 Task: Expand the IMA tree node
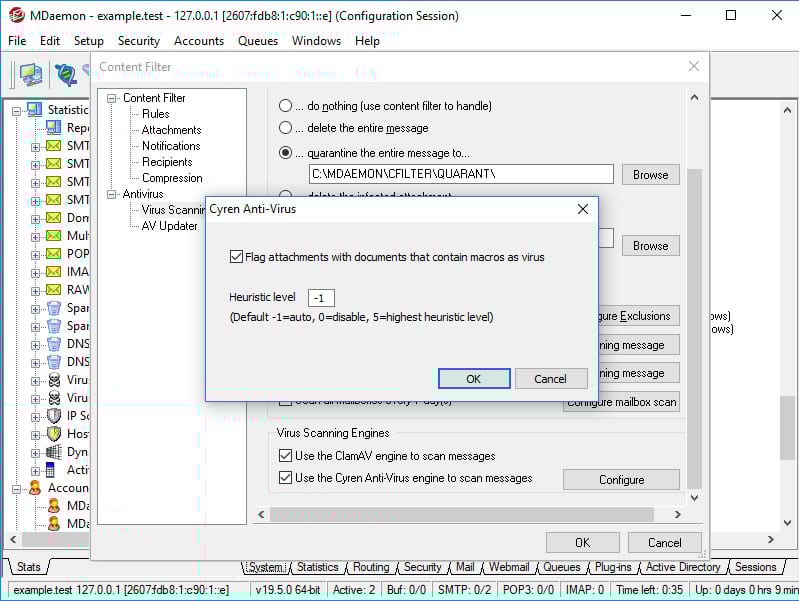click(35, 273)
